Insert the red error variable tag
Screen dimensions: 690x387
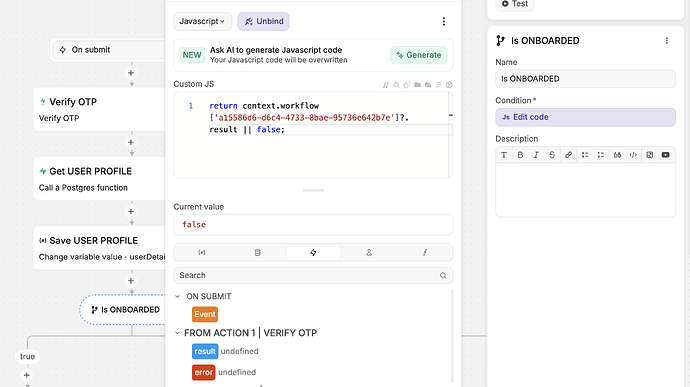click(203, 372)
